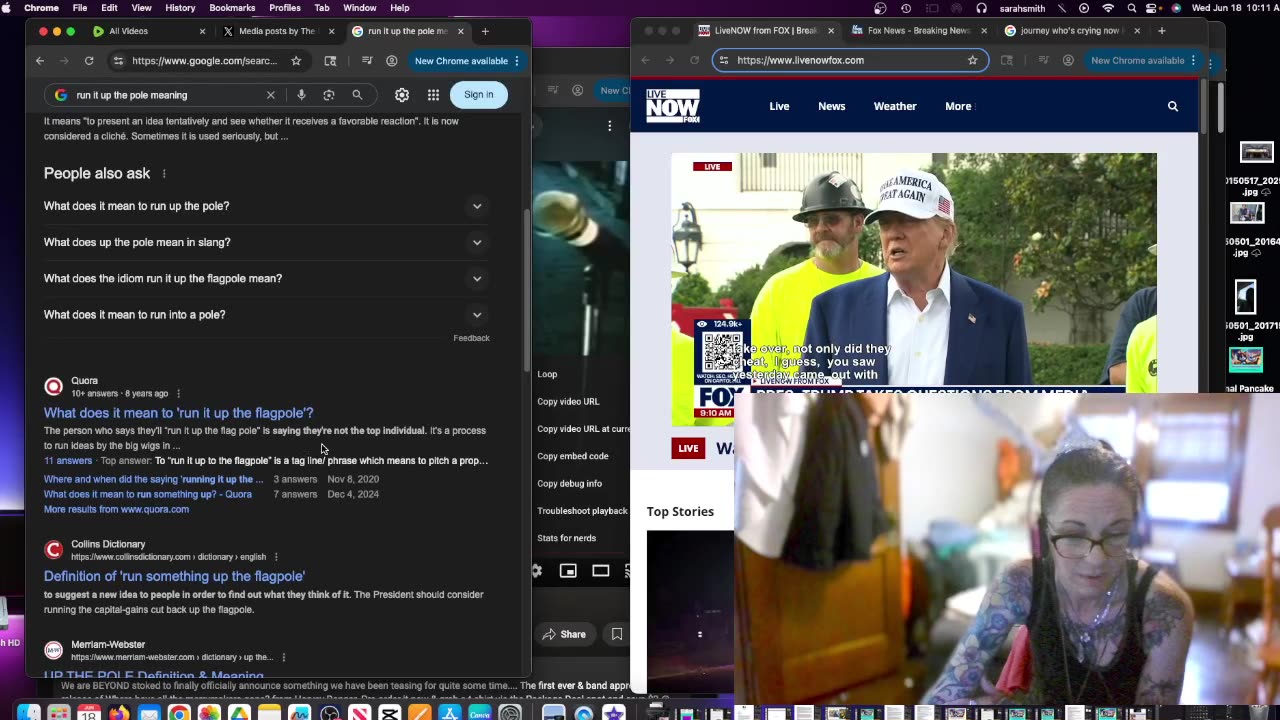Click Share button under video
Image resolution: width=1280 pixels, height=720 pixels.
click(x=564, y=634)
